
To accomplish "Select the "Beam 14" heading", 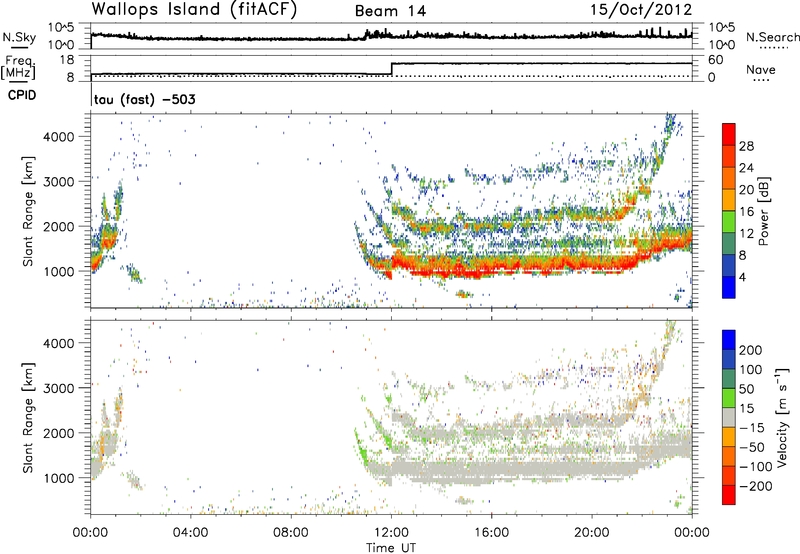I will click(390, 11).
